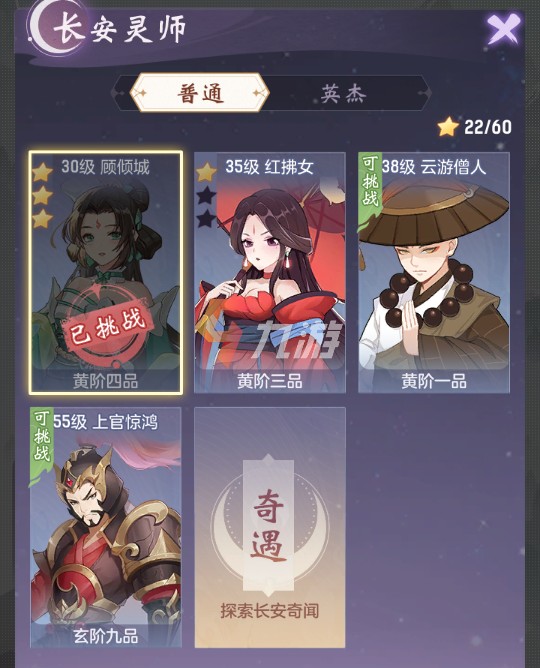
Task: Click the 玄阶九品 rank label
Action: [106, 636]
